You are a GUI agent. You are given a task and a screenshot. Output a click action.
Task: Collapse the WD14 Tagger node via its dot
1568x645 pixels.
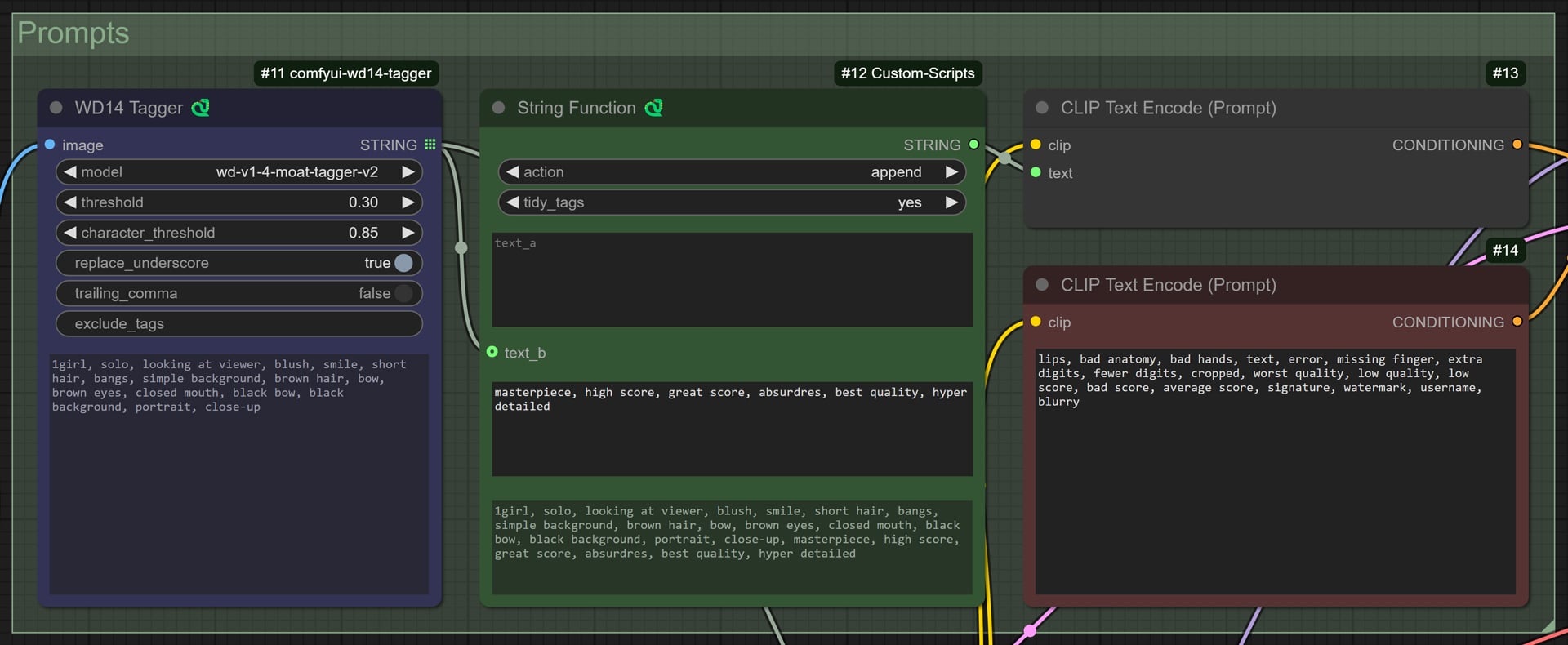point(56,108)
